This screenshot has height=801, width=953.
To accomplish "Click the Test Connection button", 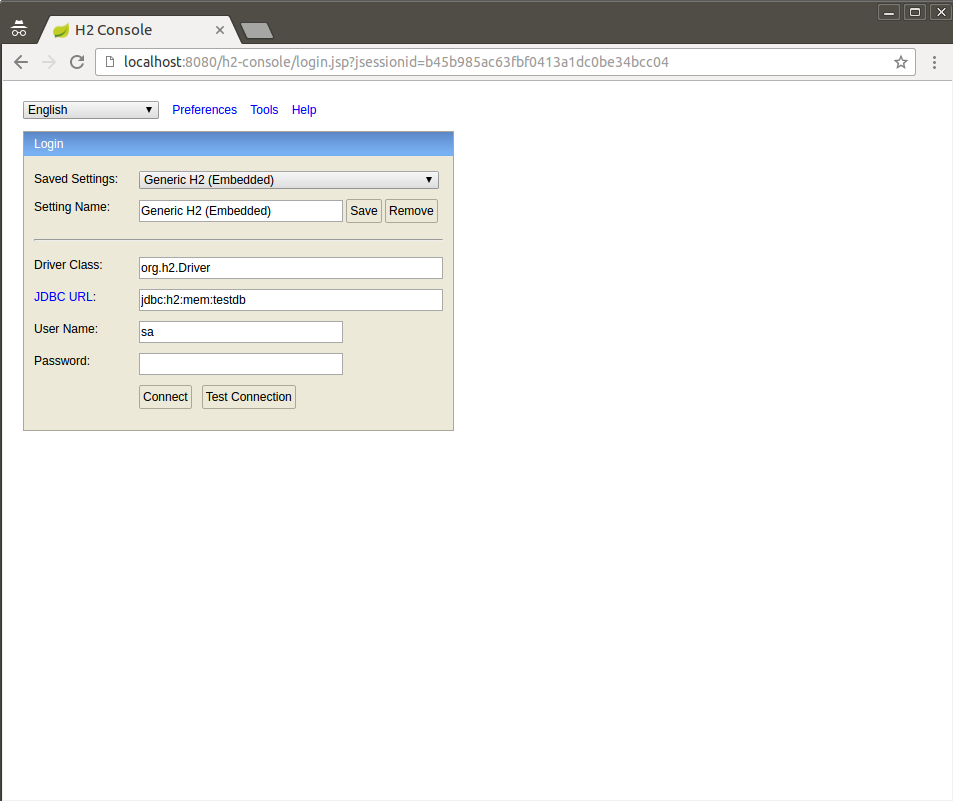I will (x=249, y=397).
